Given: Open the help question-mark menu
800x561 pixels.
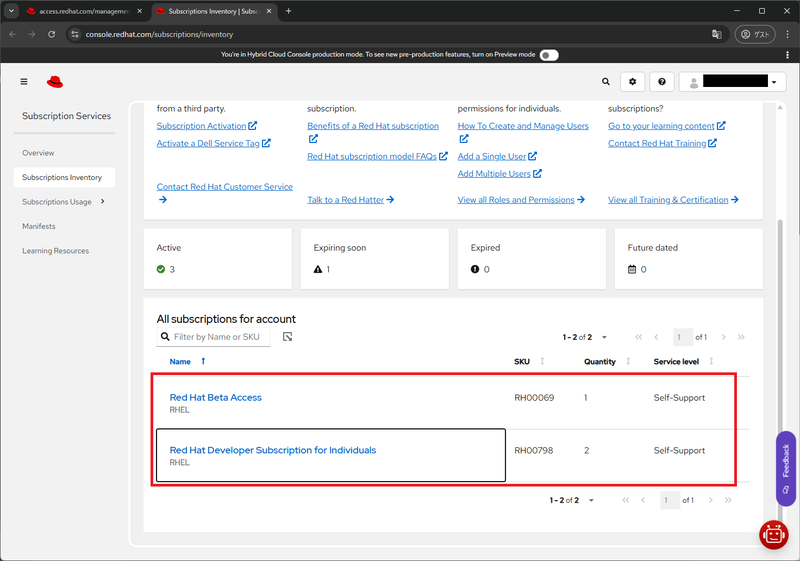Looking at the screenshot, I should (x=662, y=82).
